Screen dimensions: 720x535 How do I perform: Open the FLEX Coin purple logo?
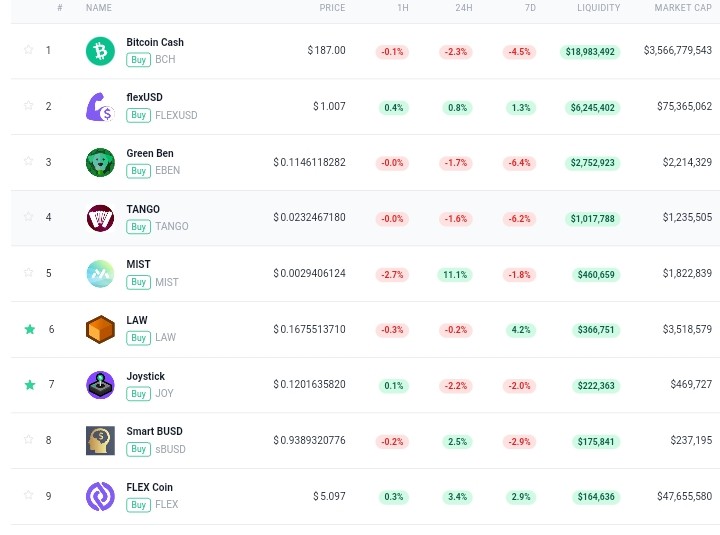pyautogui.click(x=100, y=496)
